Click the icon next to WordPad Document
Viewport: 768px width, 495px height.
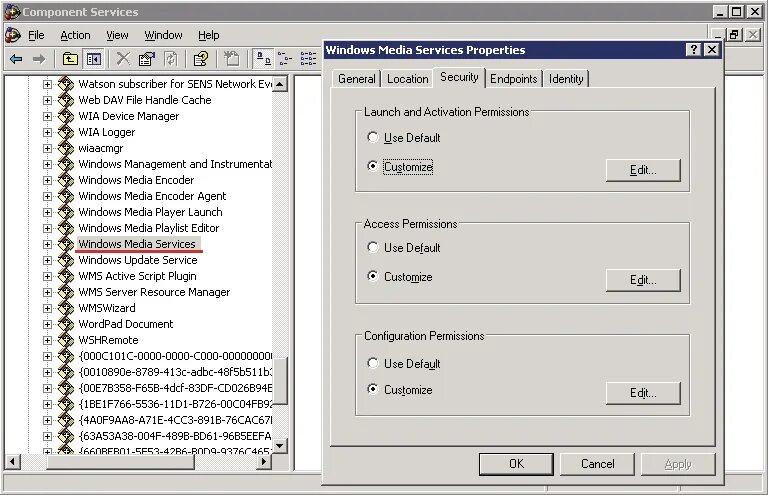[x=66, y=324]
